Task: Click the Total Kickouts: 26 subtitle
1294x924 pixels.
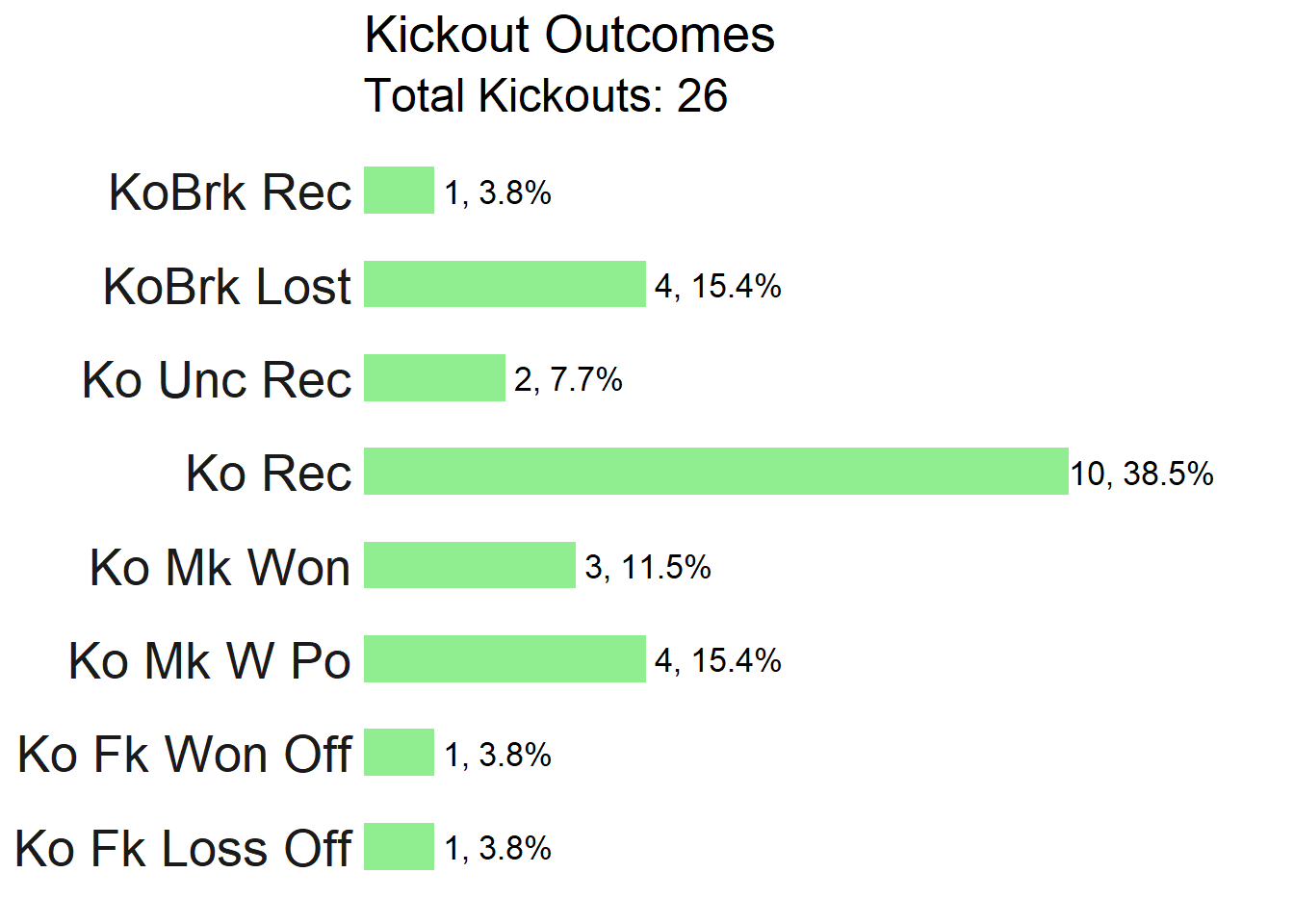Action: click(546, 96)
